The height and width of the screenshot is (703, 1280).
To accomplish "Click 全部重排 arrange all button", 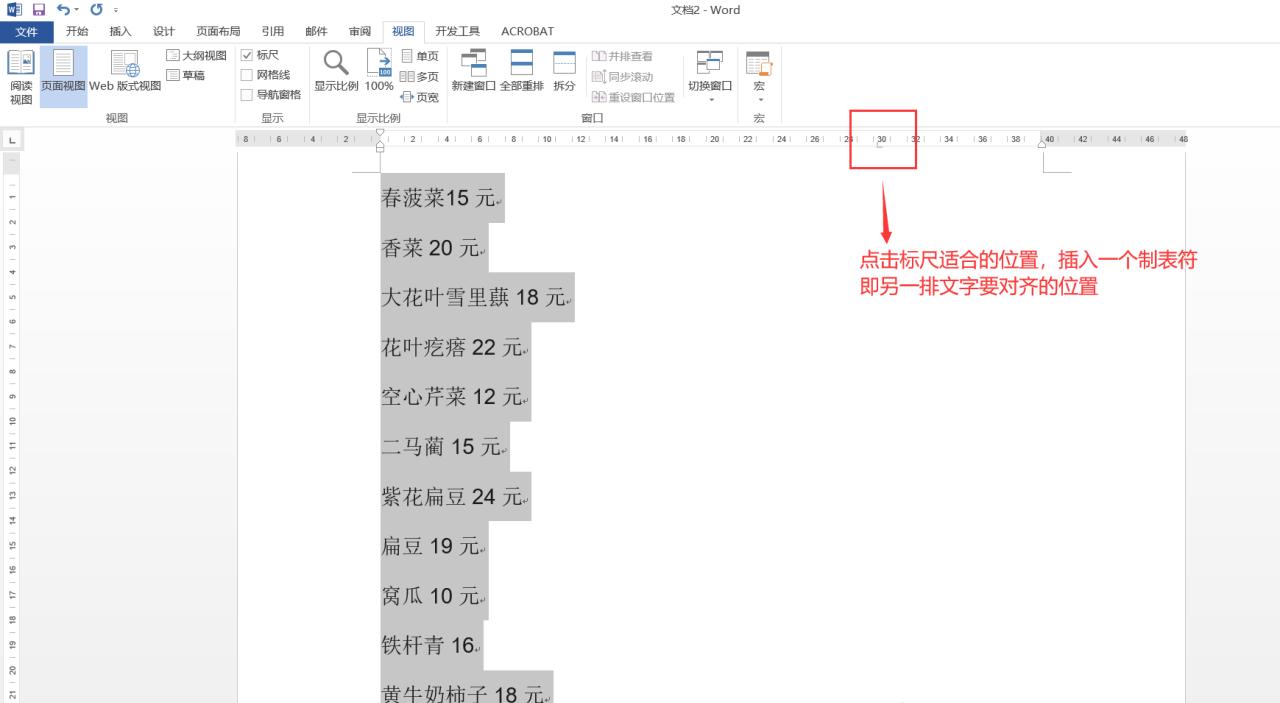I will [x=521, y=71].
